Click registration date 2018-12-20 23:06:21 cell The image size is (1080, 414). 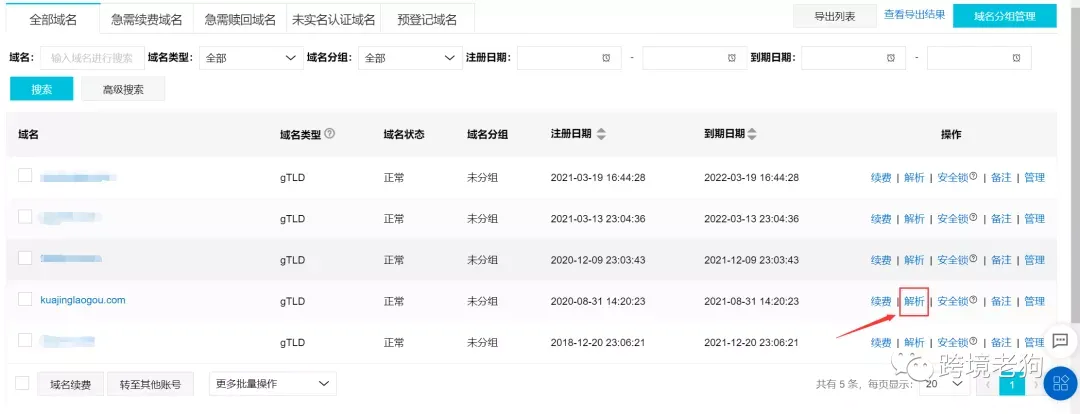[x=598, y=342]
